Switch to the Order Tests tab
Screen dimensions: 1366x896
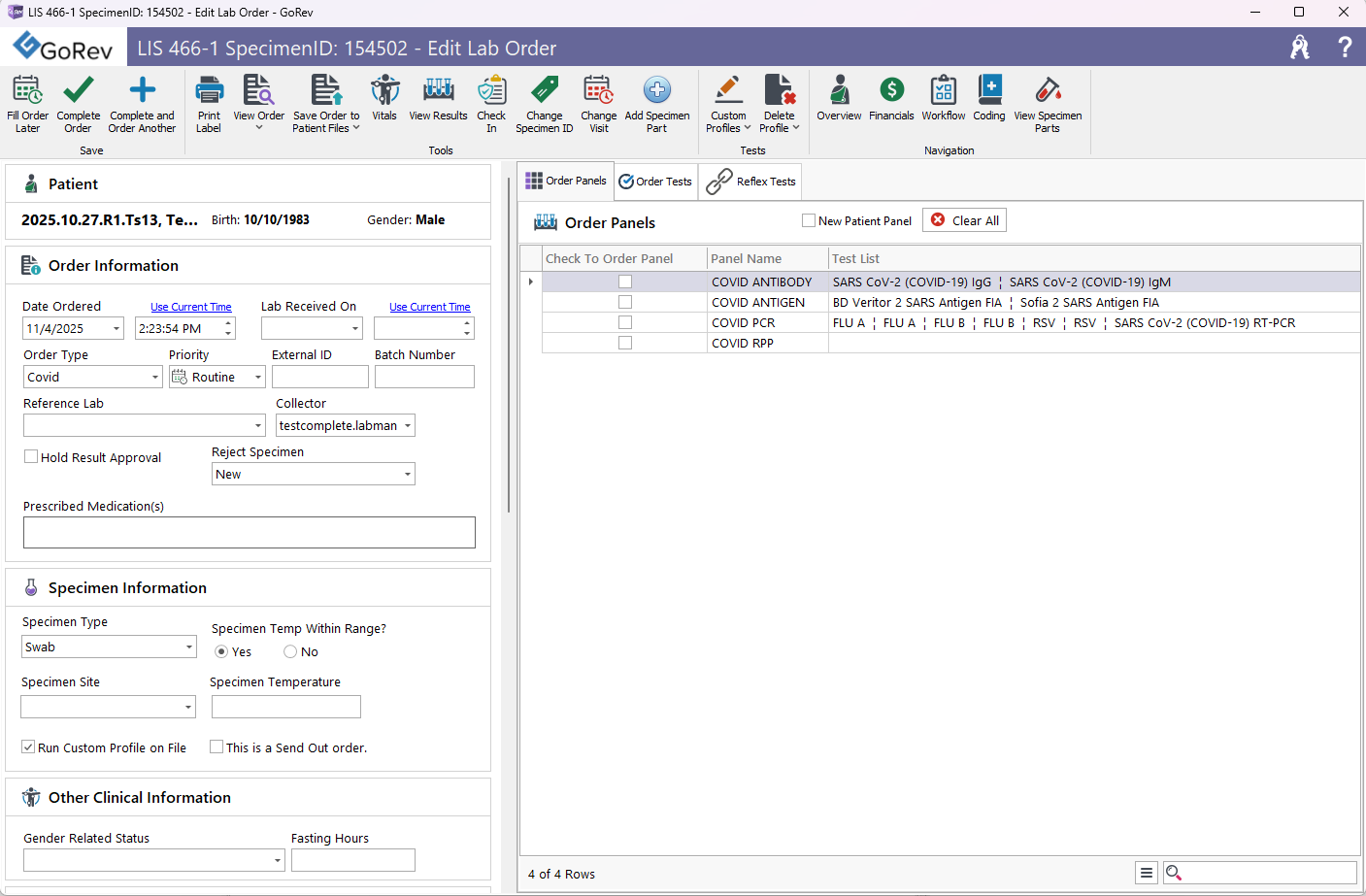point(656,182)
